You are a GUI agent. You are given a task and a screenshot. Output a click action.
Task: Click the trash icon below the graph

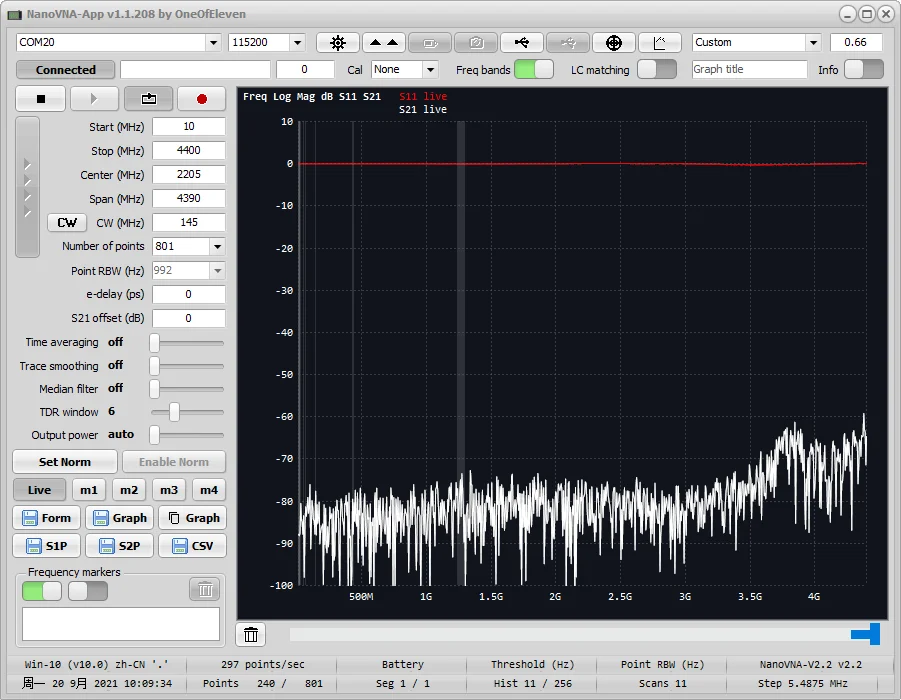tap(251, 635)
